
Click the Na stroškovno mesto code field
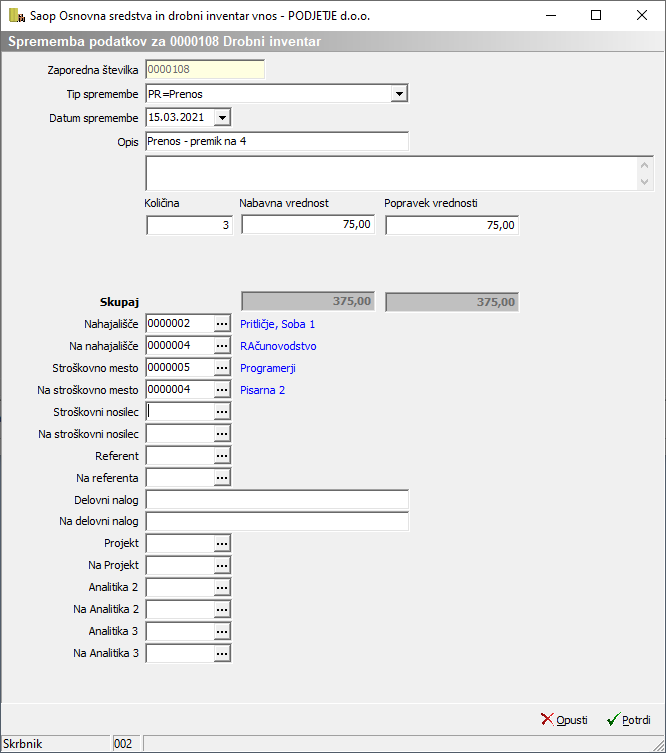tap(180, 390)
